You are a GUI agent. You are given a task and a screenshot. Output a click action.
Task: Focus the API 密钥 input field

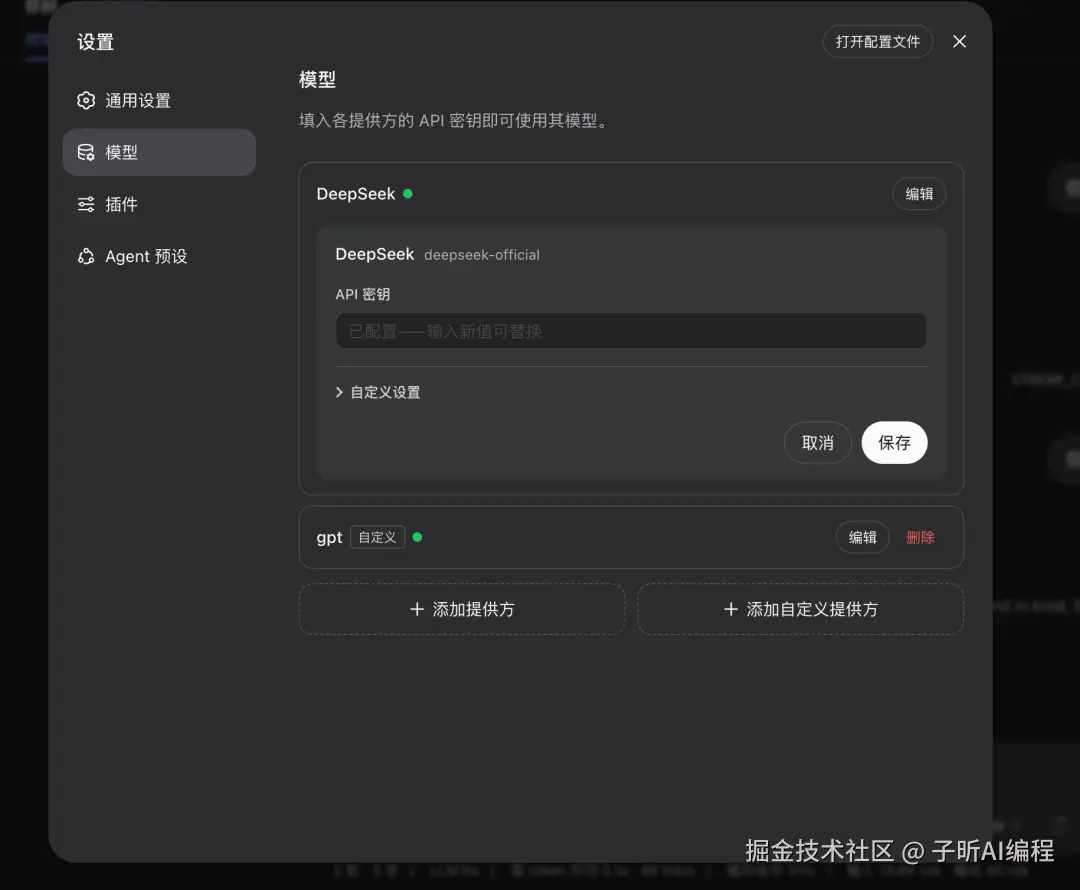tap(631, 331)
